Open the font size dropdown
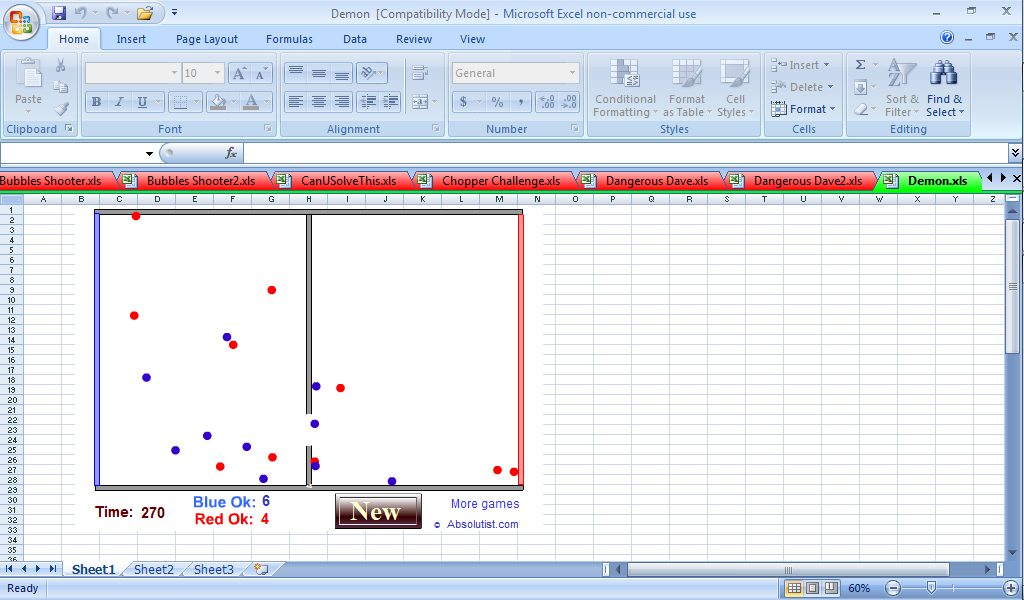 tap(217, 73)
